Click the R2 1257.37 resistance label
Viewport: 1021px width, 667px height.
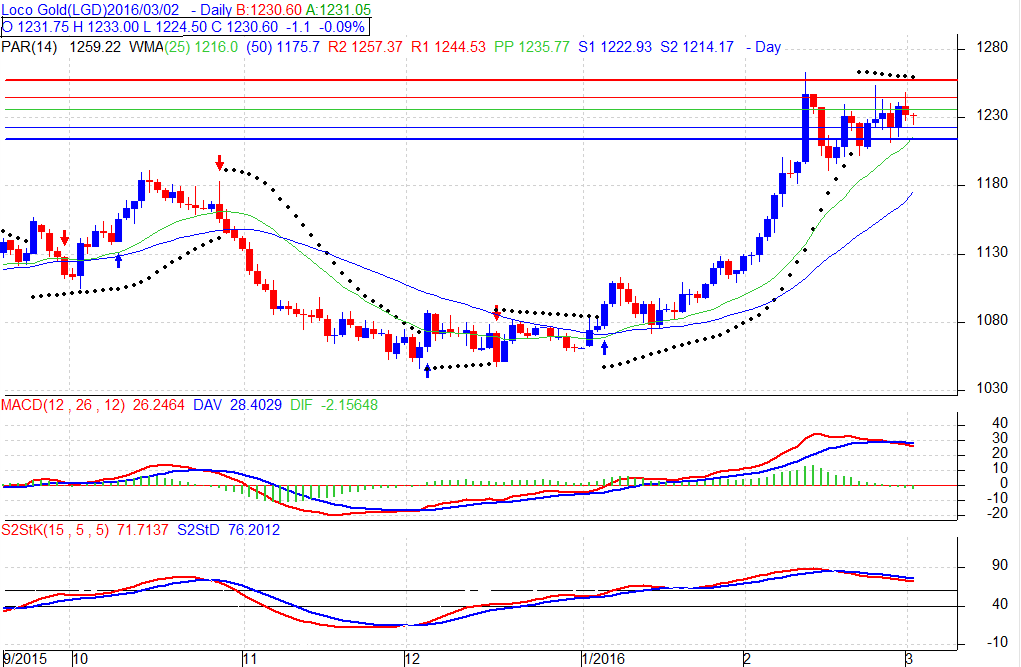tap(365, 47)
